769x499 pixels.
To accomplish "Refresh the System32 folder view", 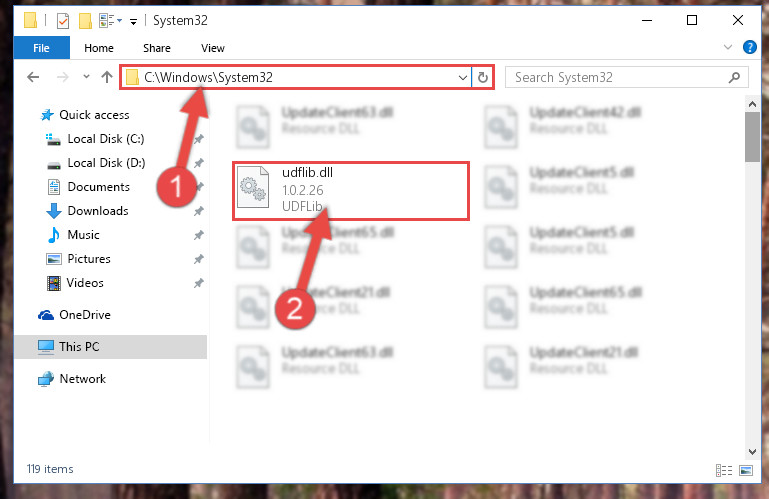I will (483, 78).
